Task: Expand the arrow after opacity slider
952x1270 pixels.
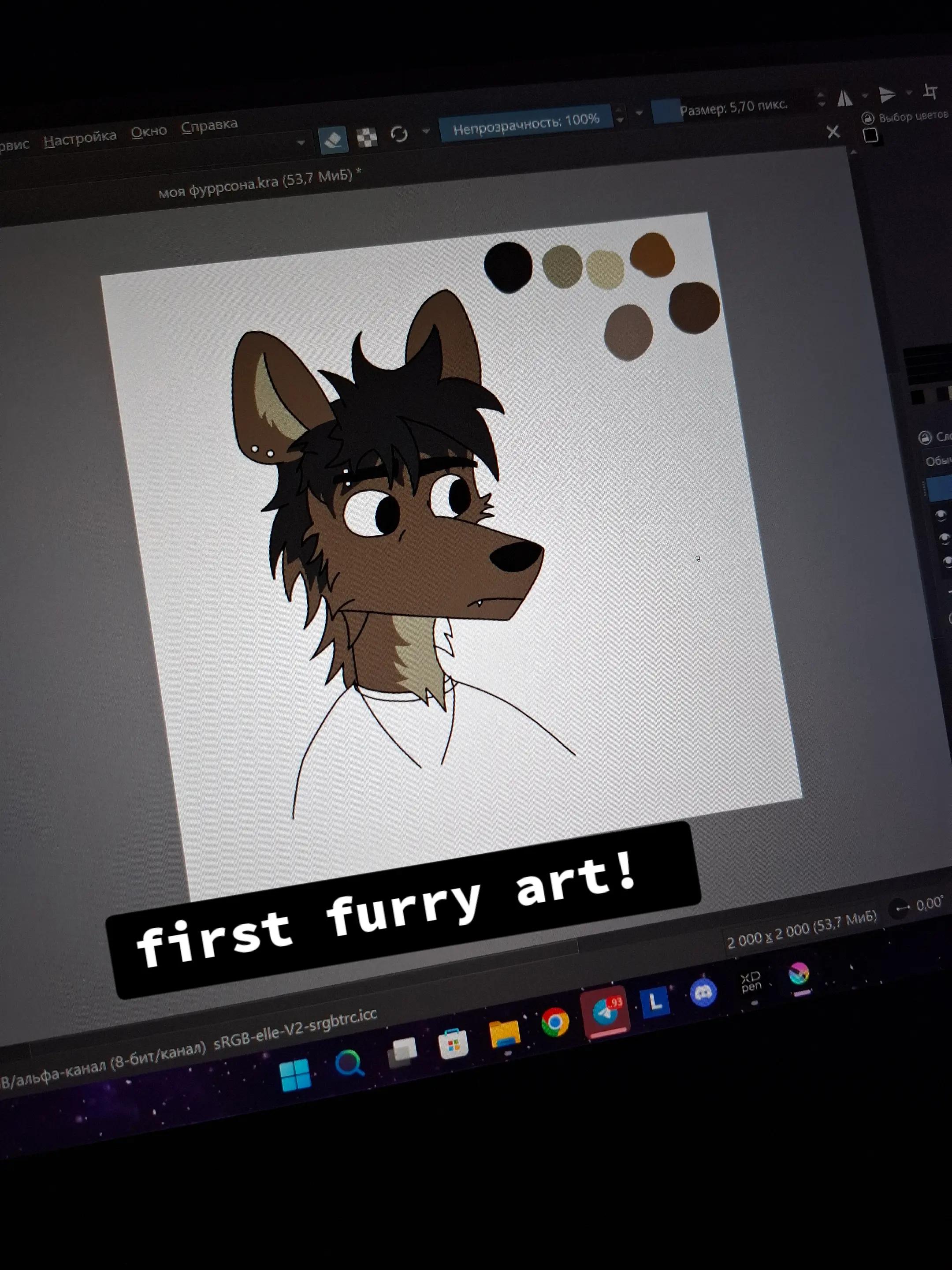Action: tap(639, 113)
